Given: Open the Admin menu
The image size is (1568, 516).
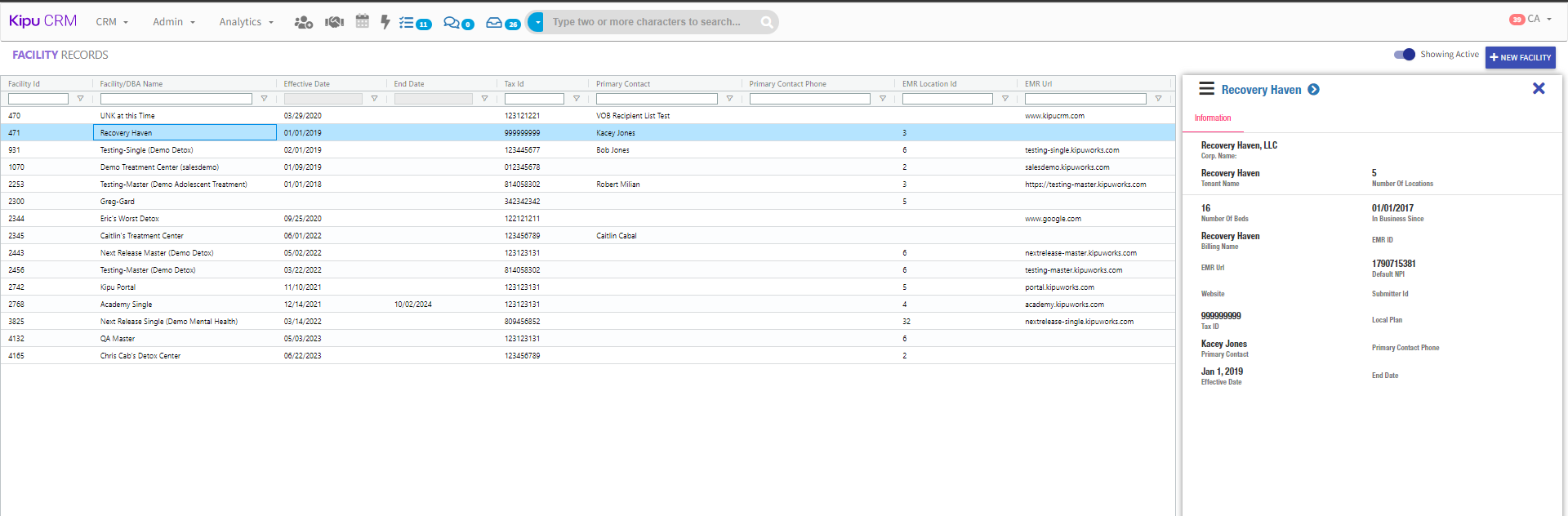Looking at the screenshot, I should click(173, 22).
